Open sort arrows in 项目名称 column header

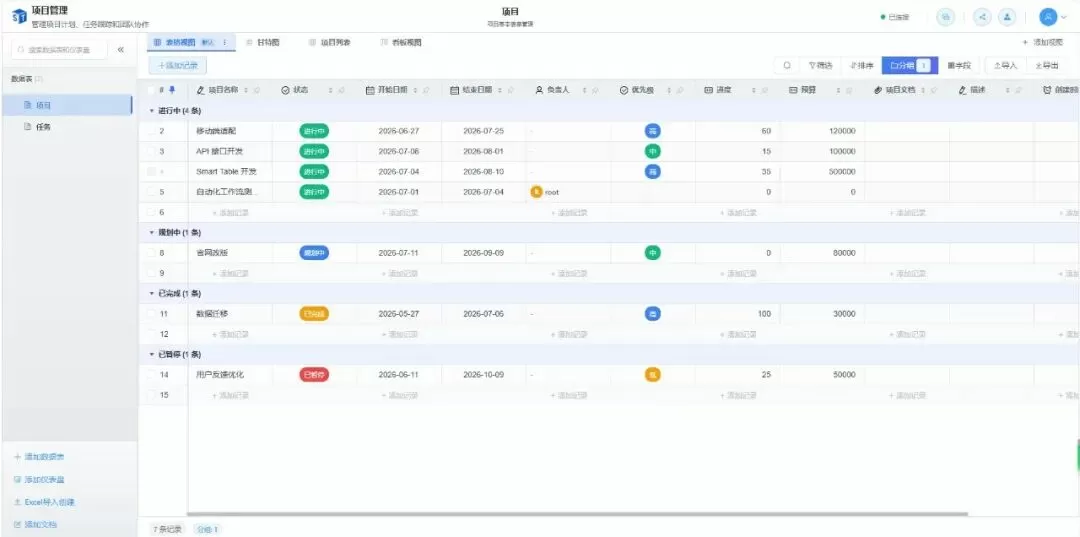click(246, 90)
